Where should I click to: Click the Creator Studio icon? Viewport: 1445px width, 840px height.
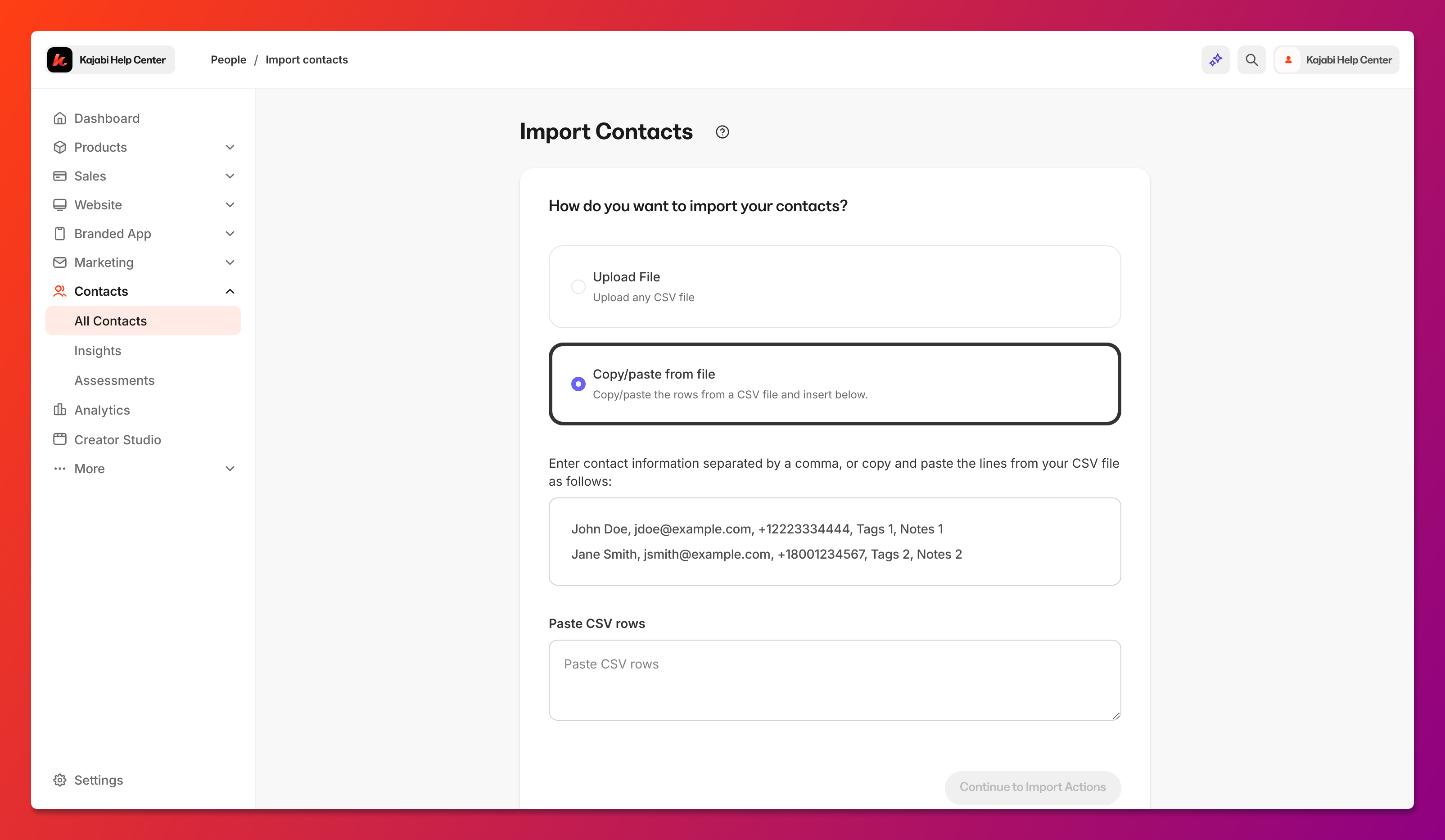[x=59, y=439]
